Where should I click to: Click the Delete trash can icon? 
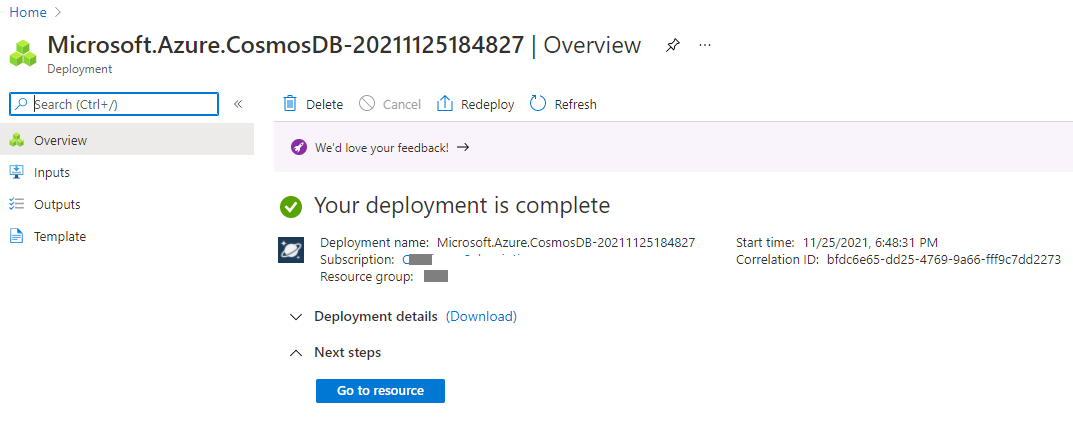pyautogui.click(x=290, y=104)
